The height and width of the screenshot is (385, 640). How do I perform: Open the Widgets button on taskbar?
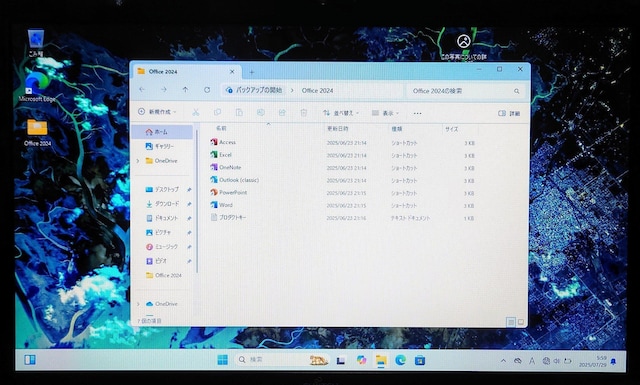point(30,360)
